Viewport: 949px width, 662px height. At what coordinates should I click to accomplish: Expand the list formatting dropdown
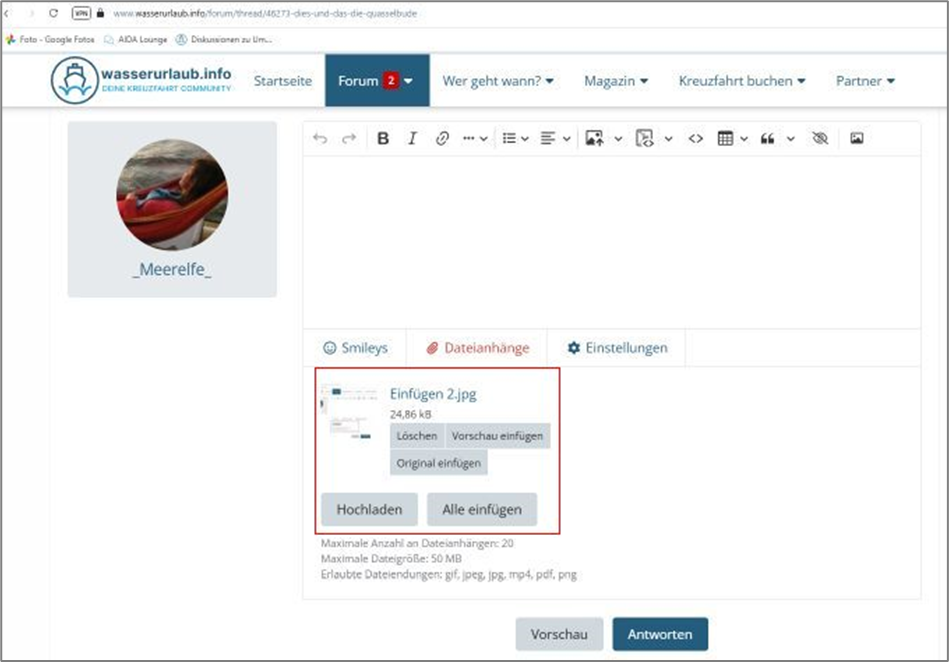click(515, 139)
